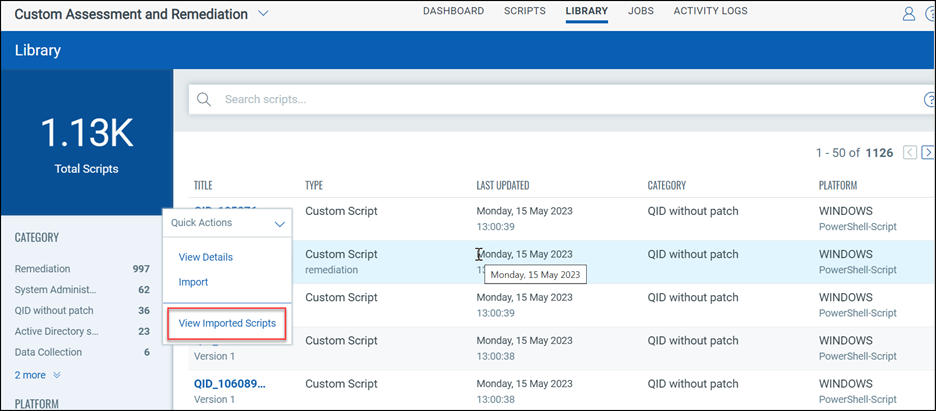Viewport: 936px width, 411px height.
Task: Click the 1.13K Total Scripts tile
Action: tap(87, 142)
